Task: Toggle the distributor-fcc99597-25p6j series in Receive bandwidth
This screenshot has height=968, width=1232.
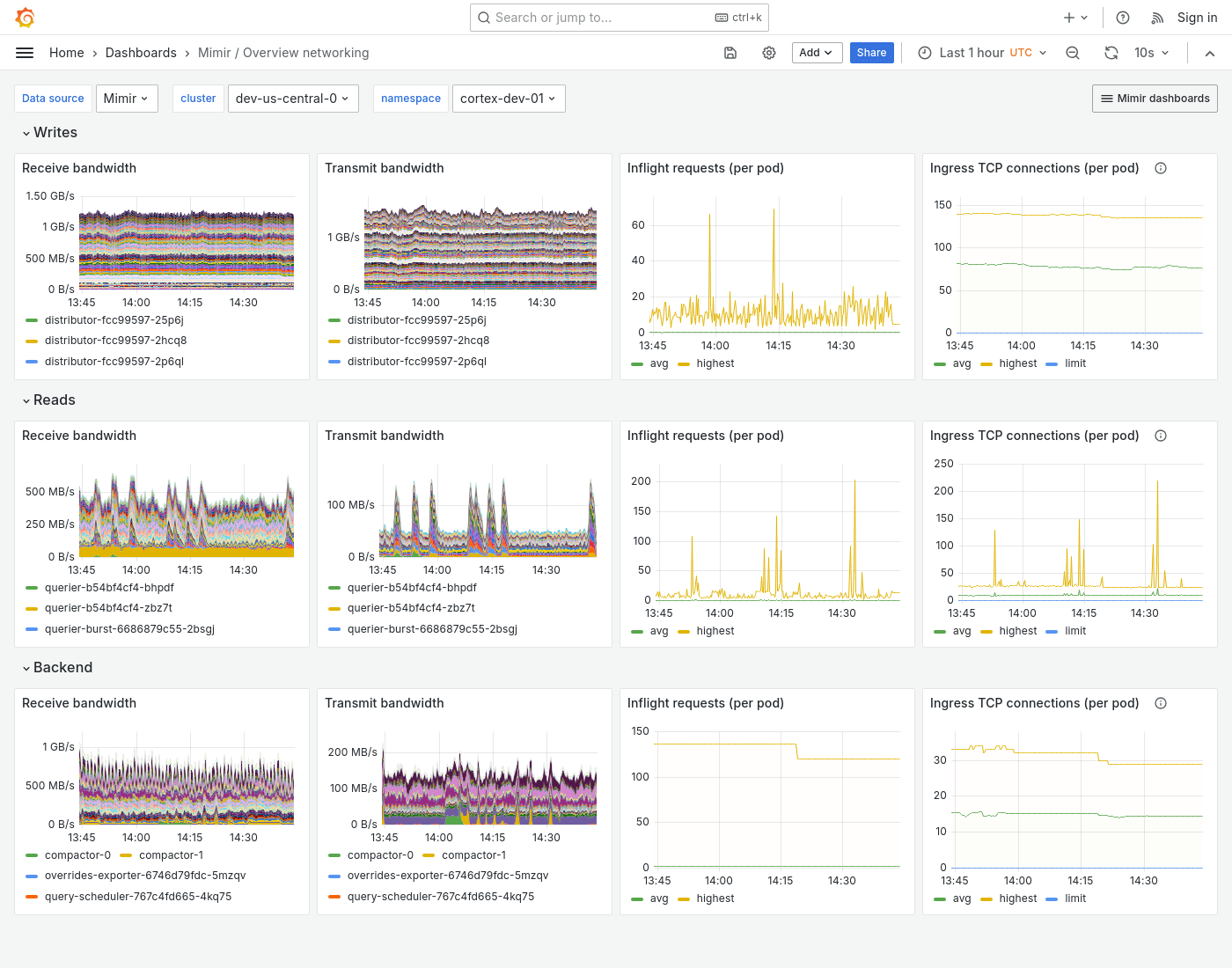Action: click(x=115, y=320)
